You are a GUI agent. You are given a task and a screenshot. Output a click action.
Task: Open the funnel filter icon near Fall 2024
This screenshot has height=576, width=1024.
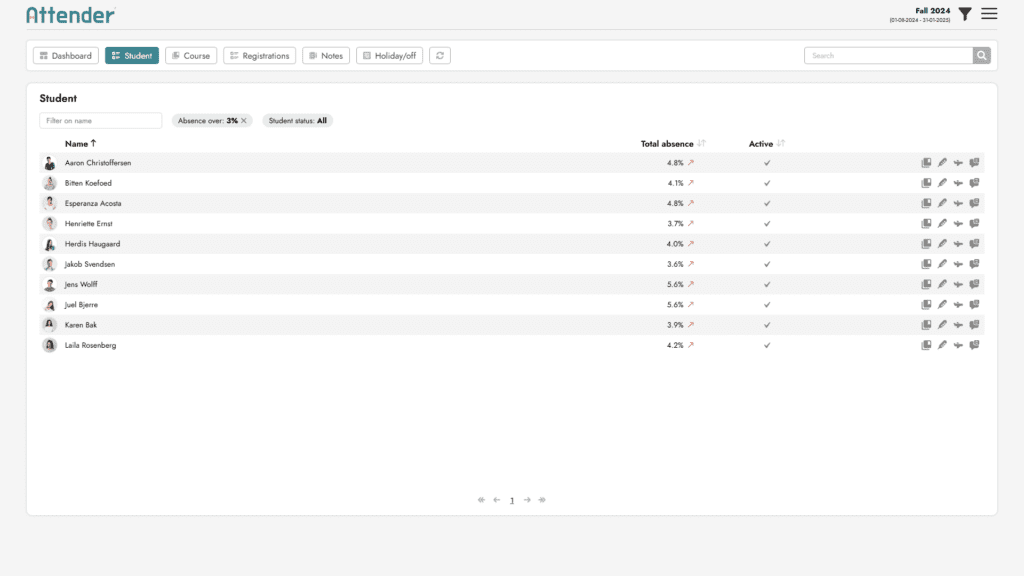(965, 14)
